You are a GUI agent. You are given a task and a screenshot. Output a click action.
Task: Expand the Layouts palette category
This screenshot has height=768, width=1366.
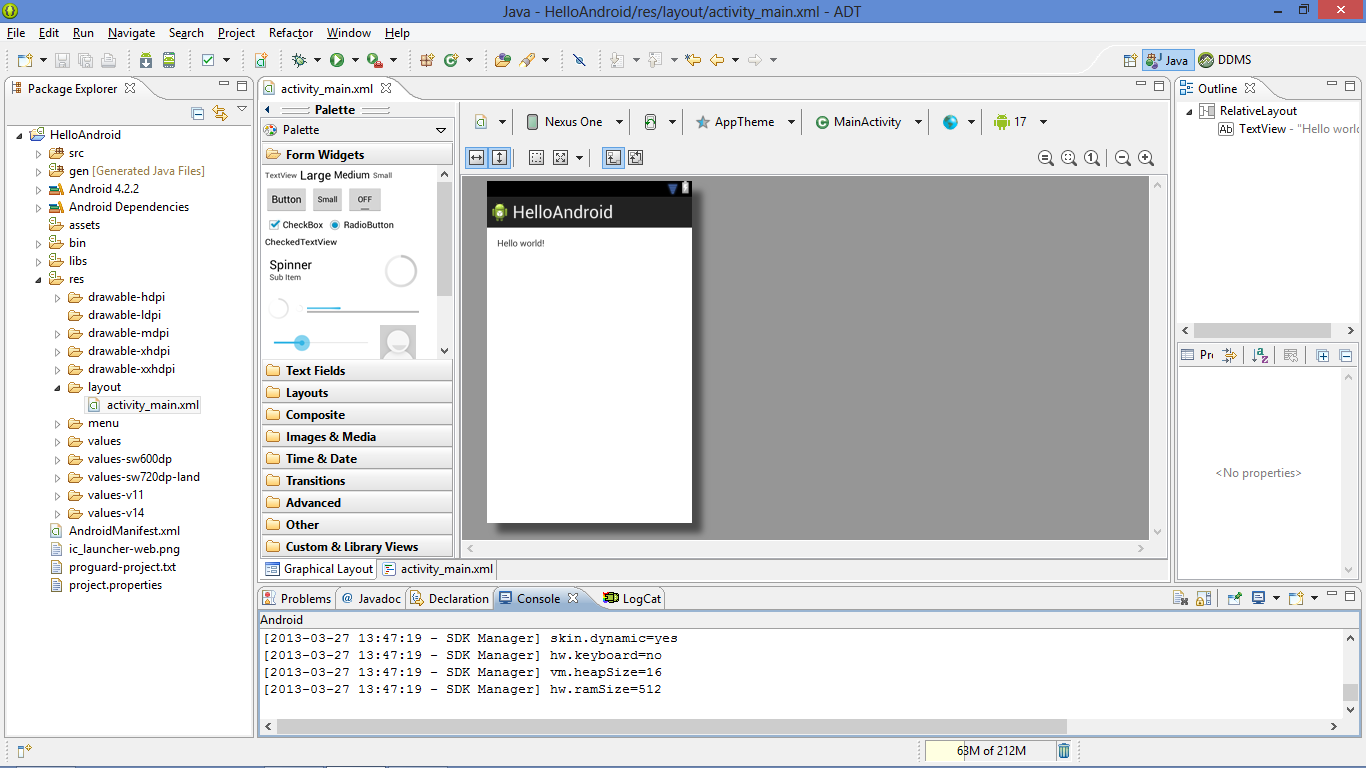tap(357, 392)
